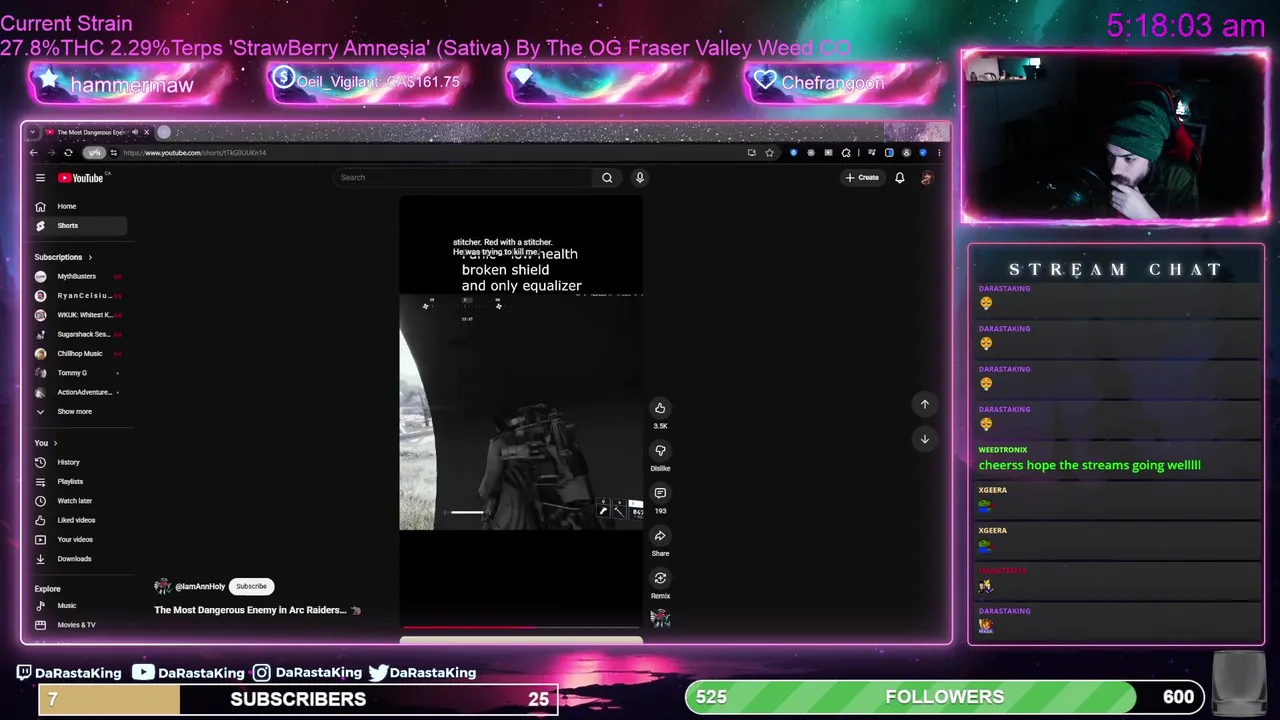Close the YouTube browser tab
This screenshot has height=720, width=1280.
(146, 132)
